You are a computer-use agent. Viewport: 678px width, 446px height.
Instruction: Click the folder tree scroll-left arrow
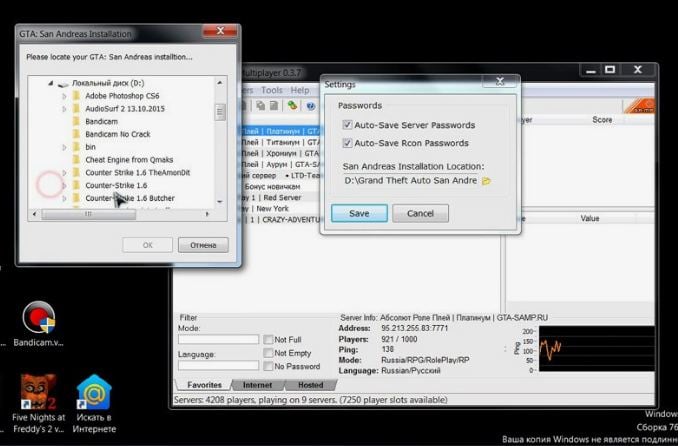coord(35,214)
